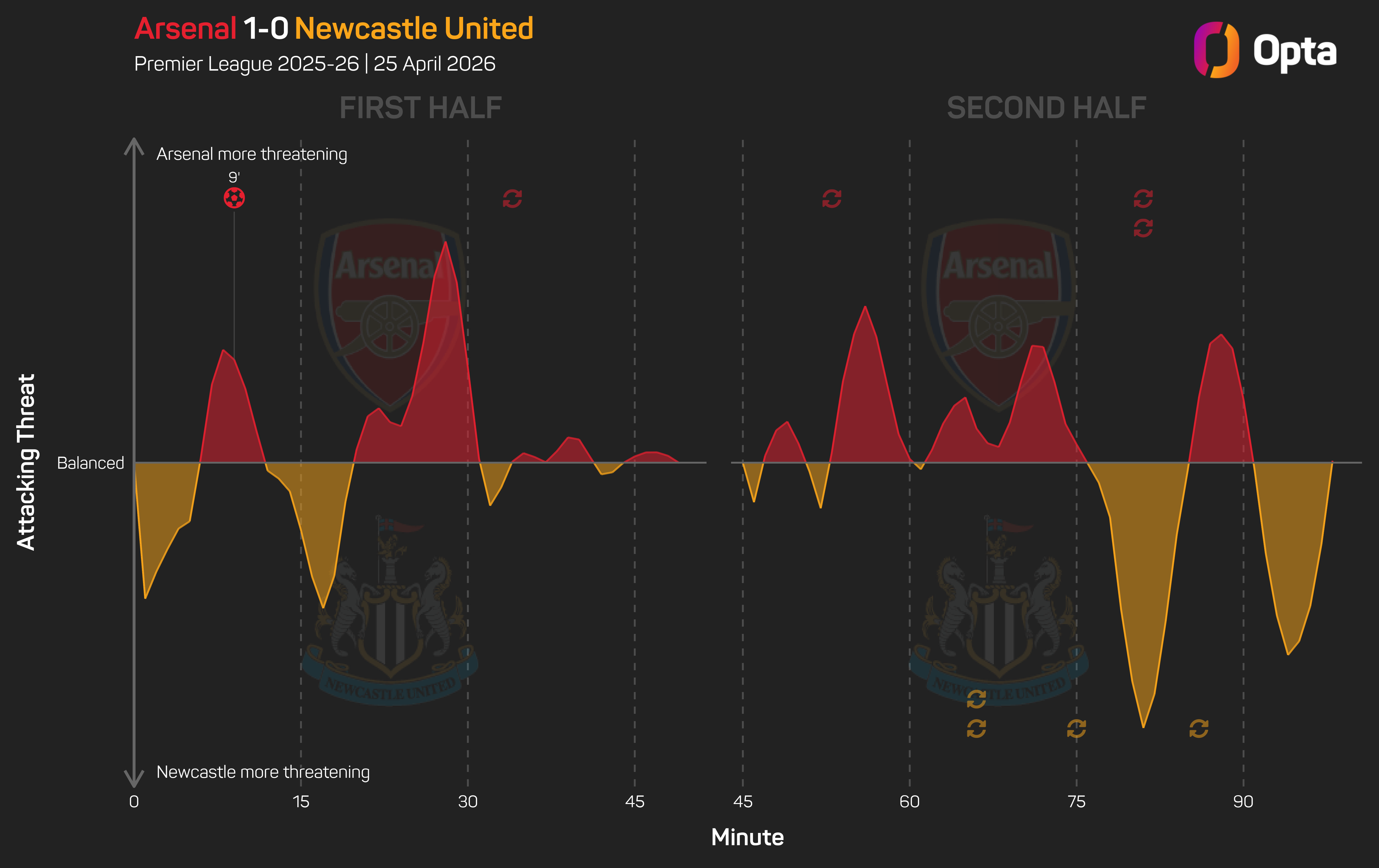Viewport: 1379px width, 868px height.
Task: Click Arsenal's substitution icon before 60 minutes
Action: (x=832, y=199)
